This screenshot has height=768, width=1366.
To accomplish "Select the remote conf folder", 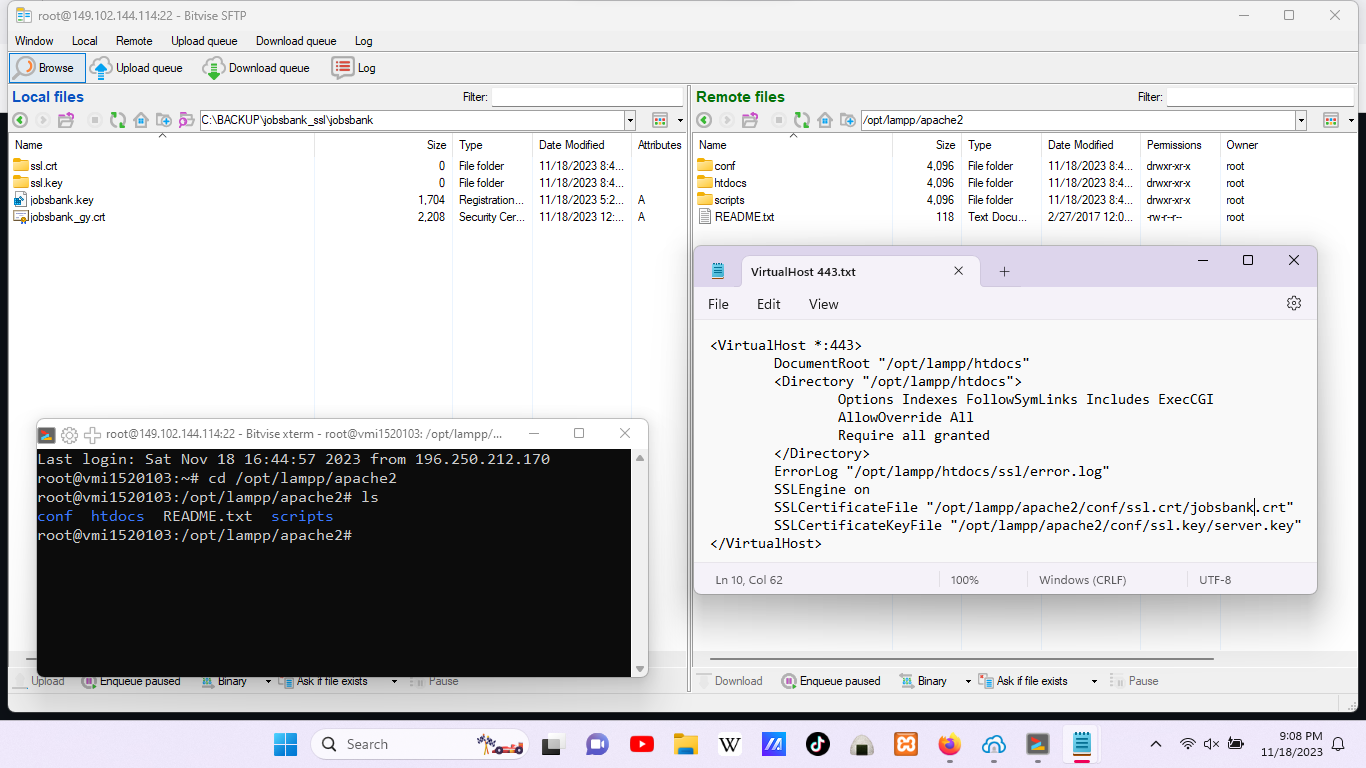I will coord(725,166).
